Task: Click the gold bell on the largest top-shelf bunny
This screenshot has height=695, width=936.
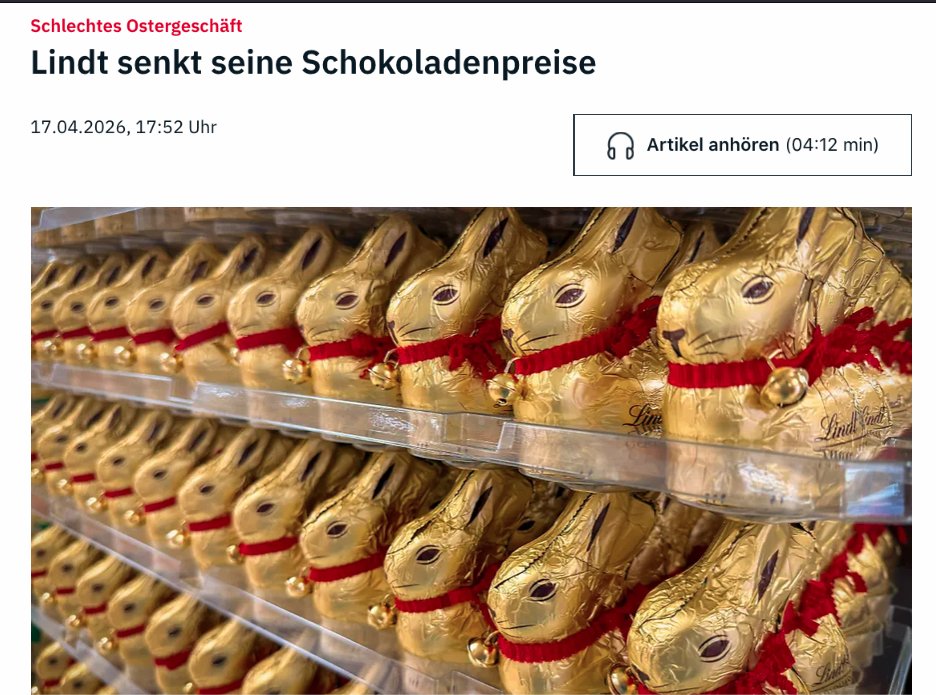Action: 784,386
